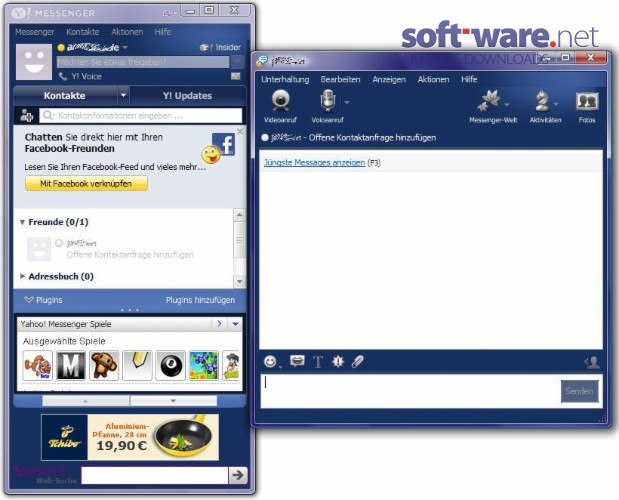Open the Unterhaltung menu in chat window
619x500 pixels.
(285, 79)
